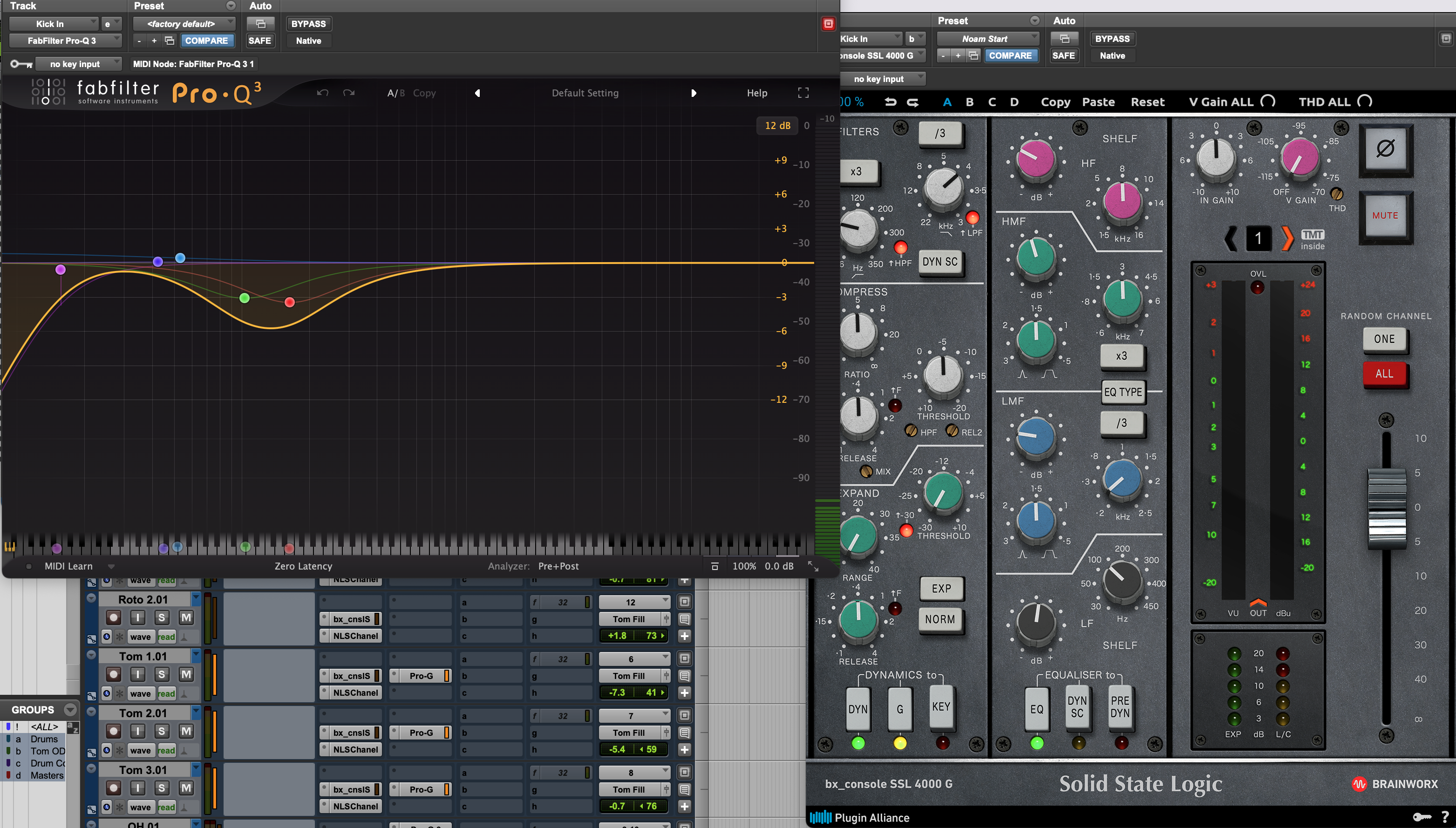Open the no key input dropdown in Pro-Q
1456x828 pixels.
[79, 64]
